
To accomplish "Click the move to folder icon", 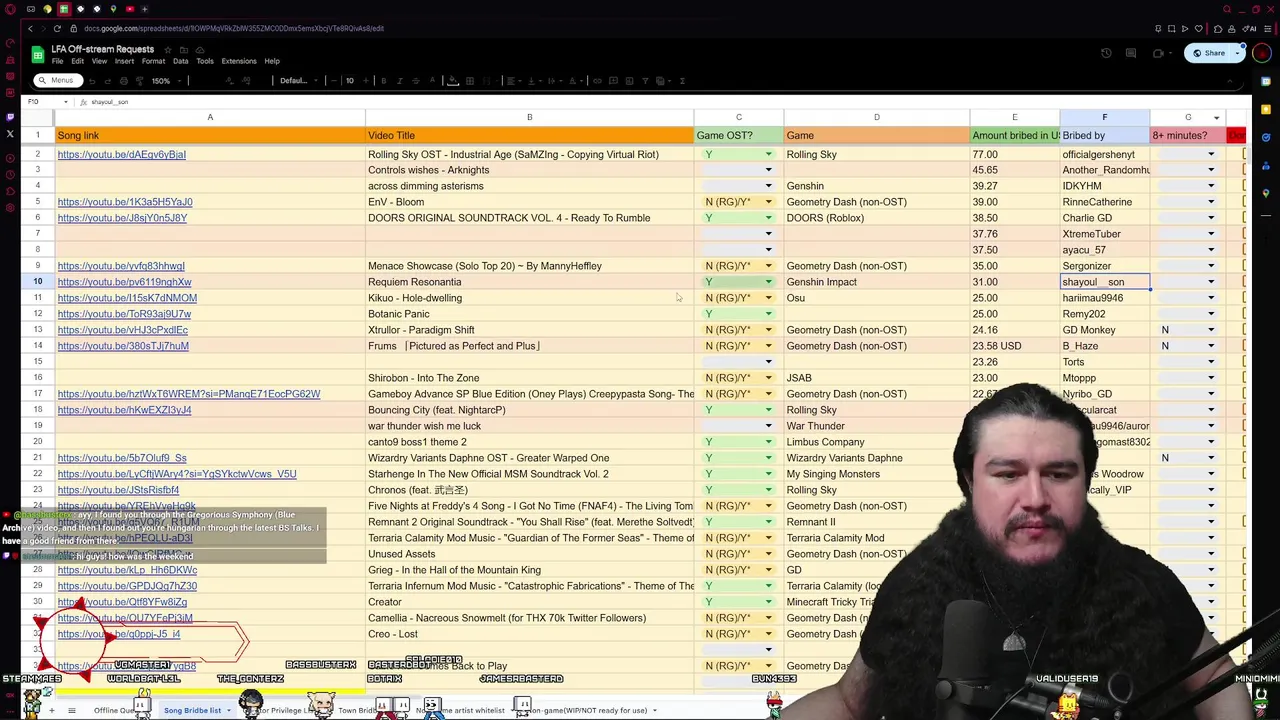I will (184, 50).
